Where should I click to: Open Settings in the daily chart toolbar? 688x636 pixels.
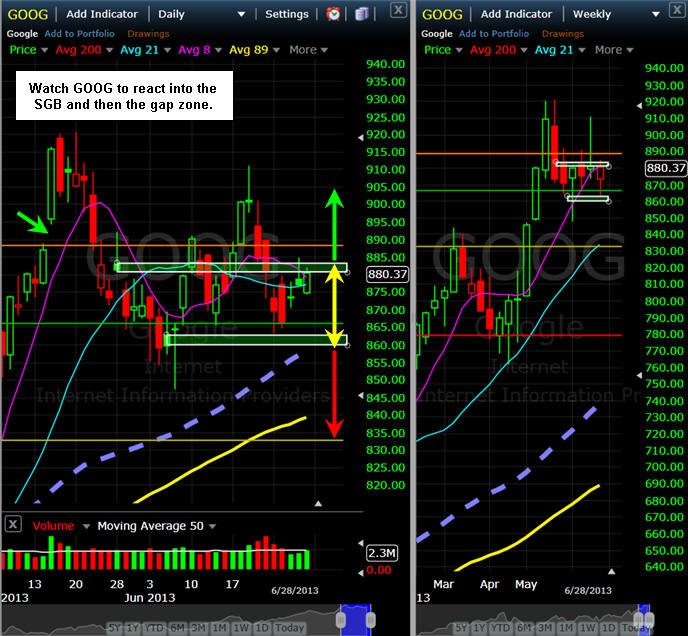(x=287, y=14)
